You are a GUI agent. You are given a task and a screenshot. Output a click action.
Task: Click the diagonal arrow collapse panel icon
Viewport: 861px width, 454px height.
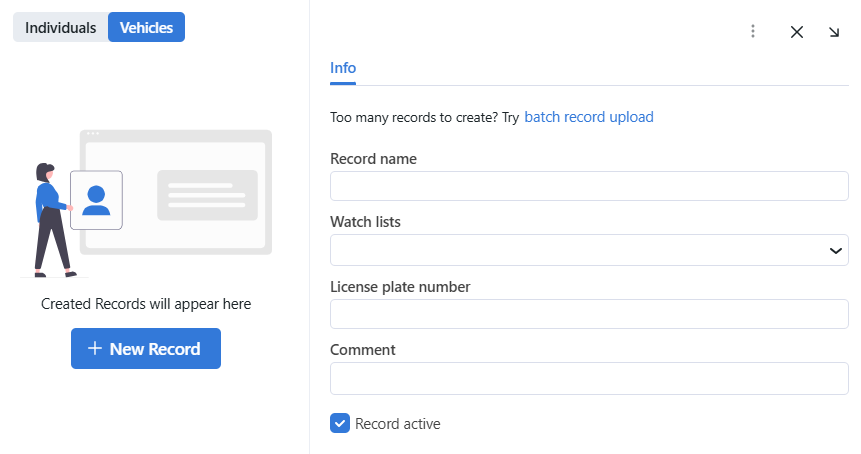pyautogui.click(x=834, y=31)
